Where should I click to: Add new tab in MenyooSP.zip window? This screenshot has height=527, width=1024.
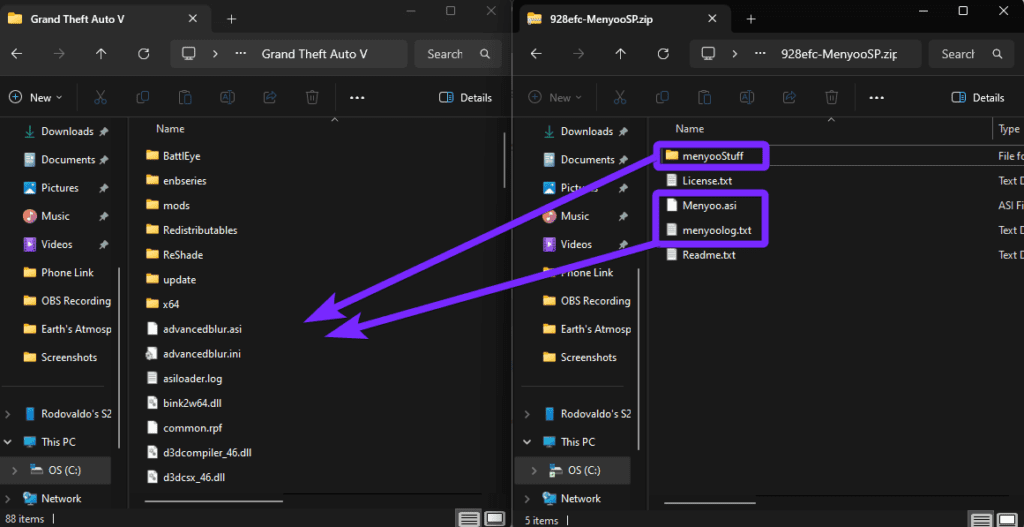pos(751,19)
